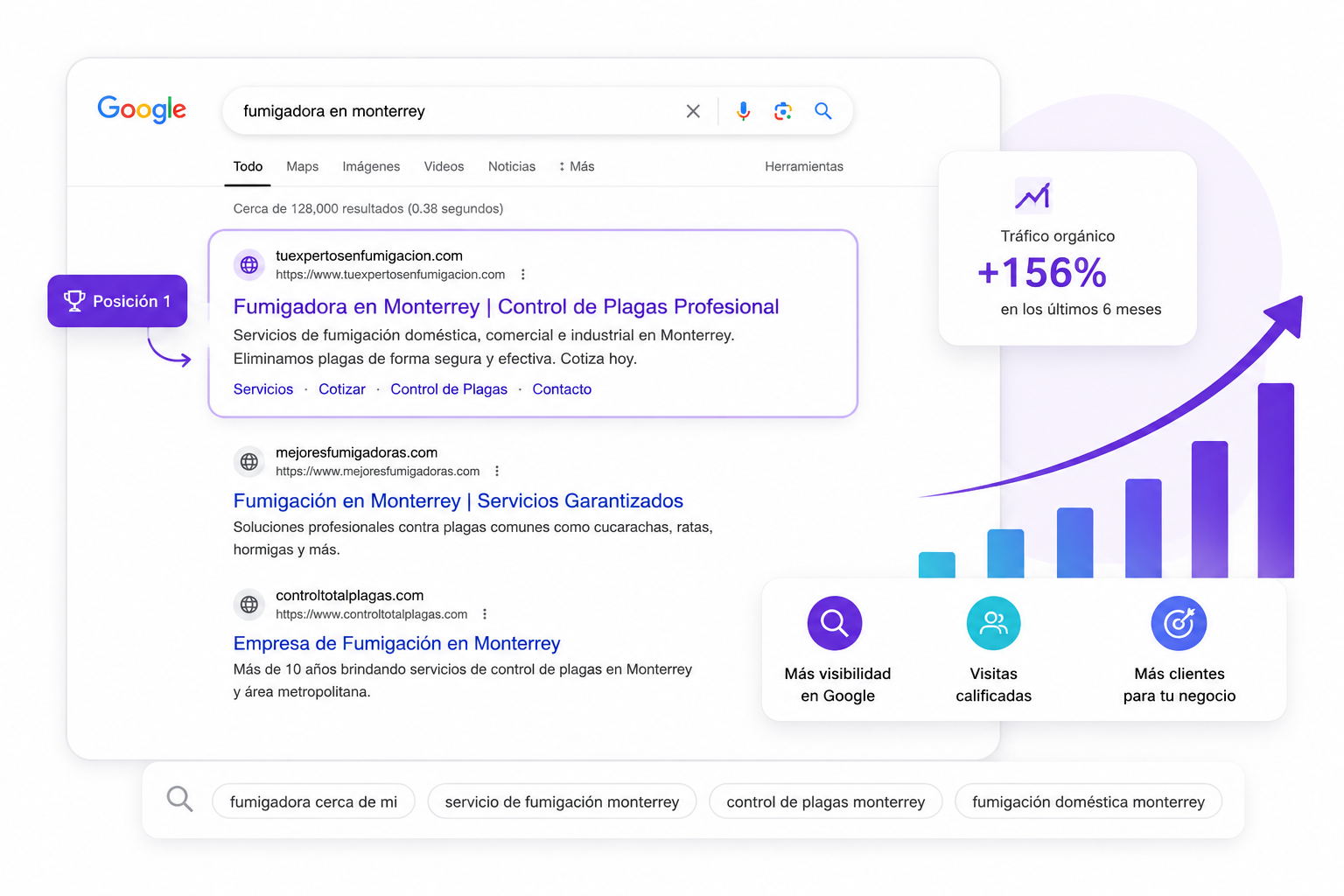Switch to the Maps tab
Viewport: 1344px width, 896px height.
pos(303,166)
